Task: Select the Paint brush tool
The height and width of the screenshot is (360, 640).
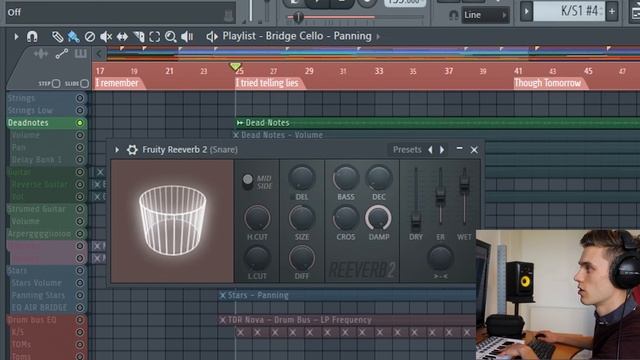Action: (x=73, y=37)
